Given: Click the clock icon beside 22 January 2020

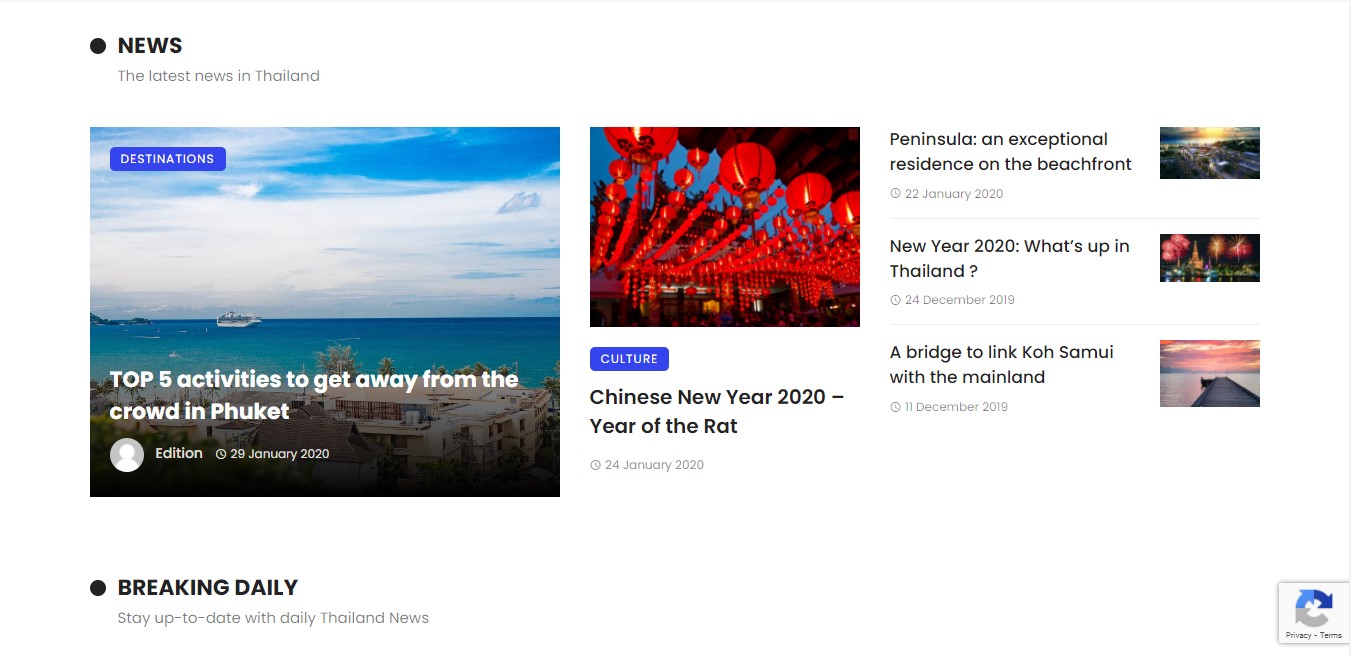Looking at the screenshot, I should pos(895,194).
